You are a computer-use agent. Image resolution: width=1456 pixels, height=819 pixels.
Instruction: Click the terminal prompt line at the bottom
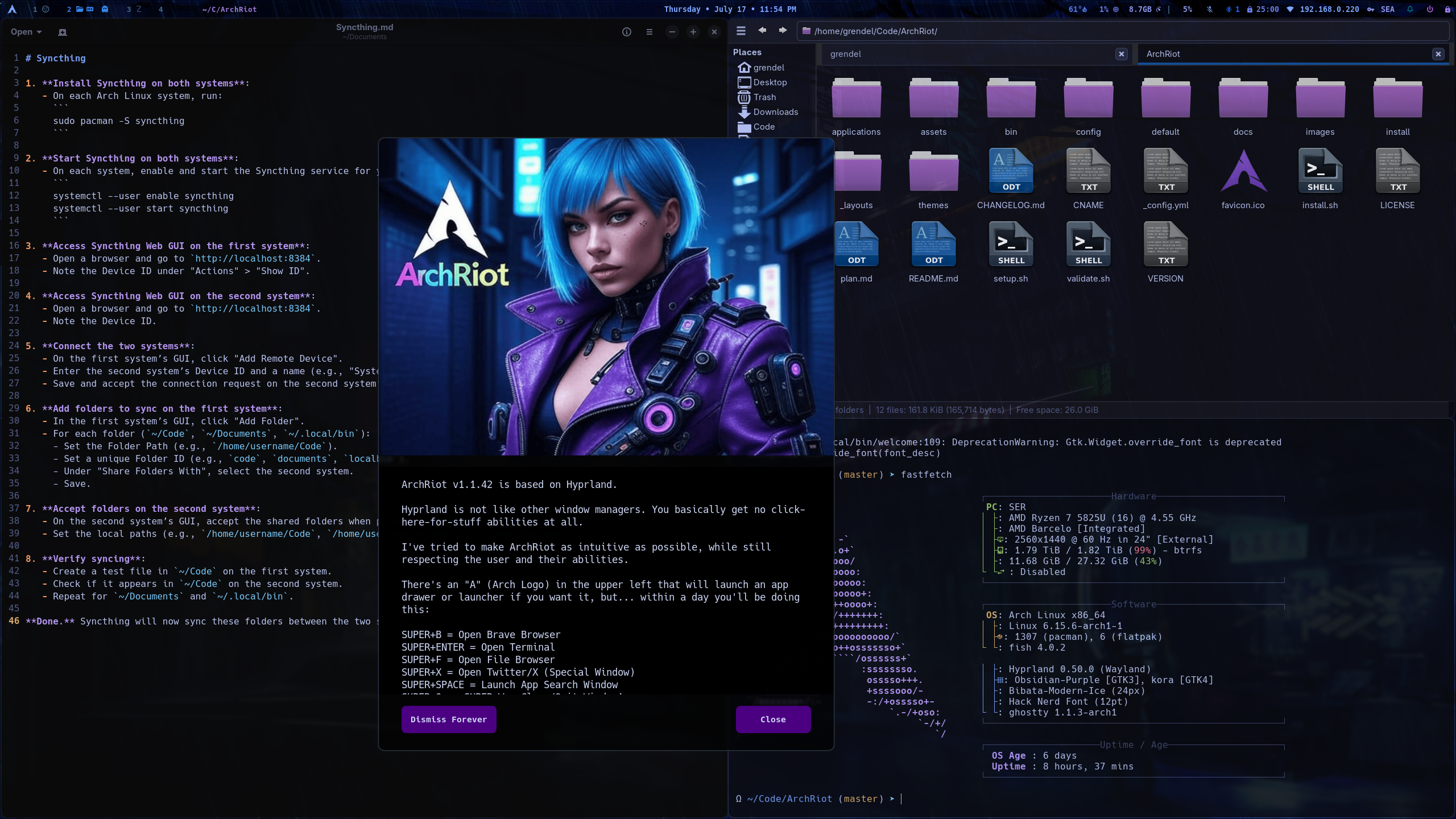click(x=819, y=799)
